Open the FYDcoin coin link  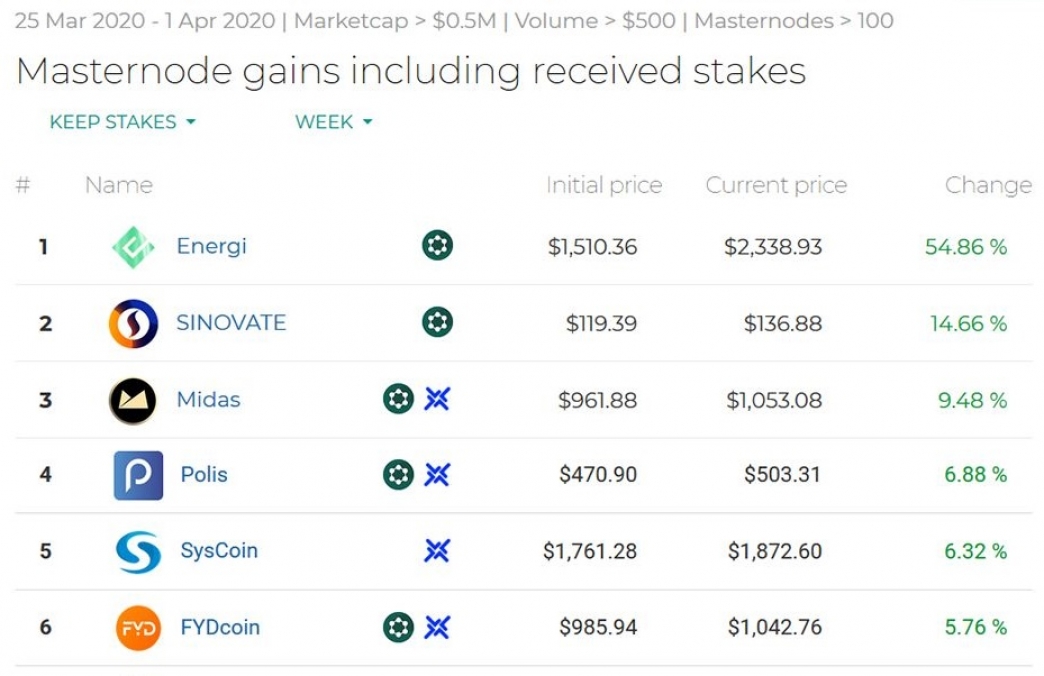click(x=220, y=628)
